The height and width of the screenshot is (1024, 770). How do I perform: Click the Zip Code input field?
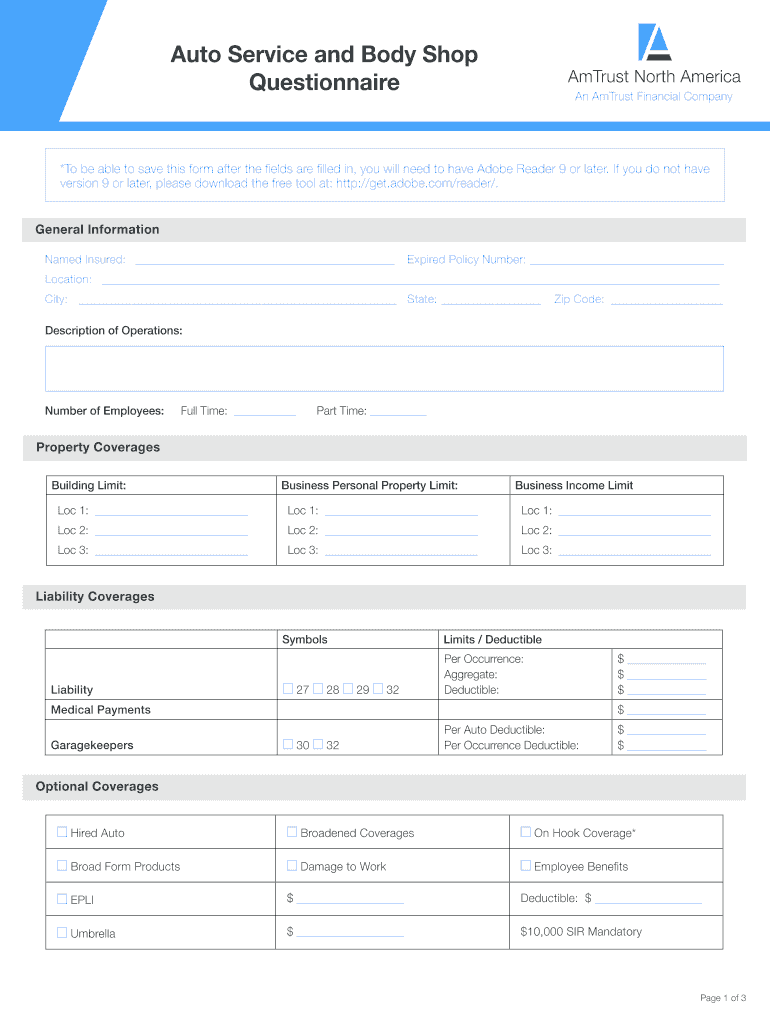pos(666,299)
